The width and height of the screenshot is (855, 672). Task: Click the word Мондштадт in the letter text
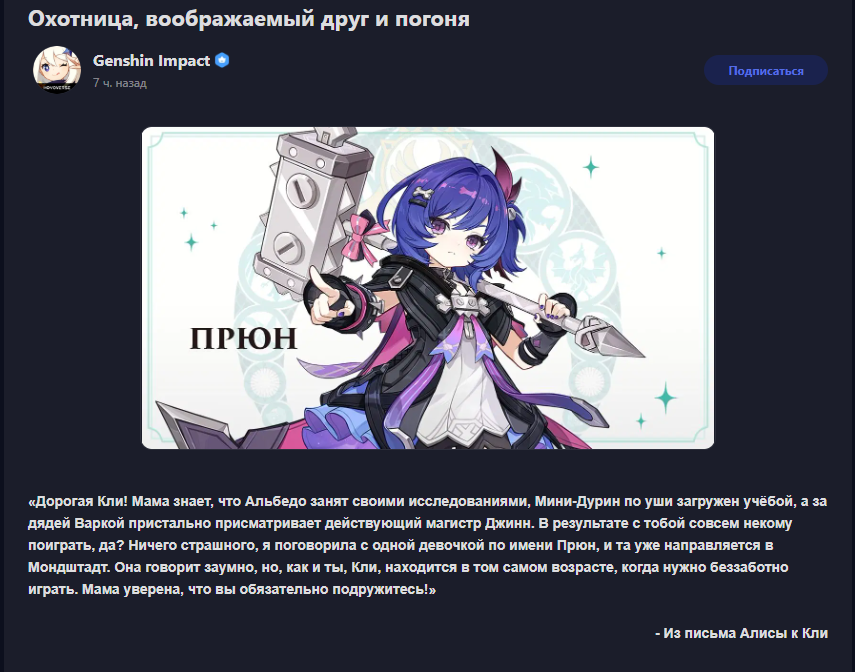[x=69, y=567]
